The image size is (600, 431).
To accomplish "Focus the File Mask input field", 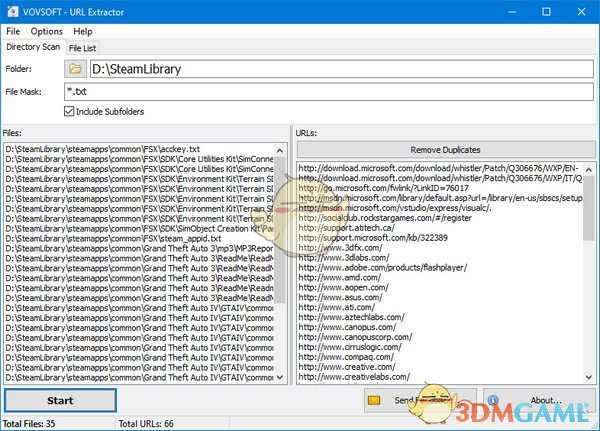I will [329, 92].
